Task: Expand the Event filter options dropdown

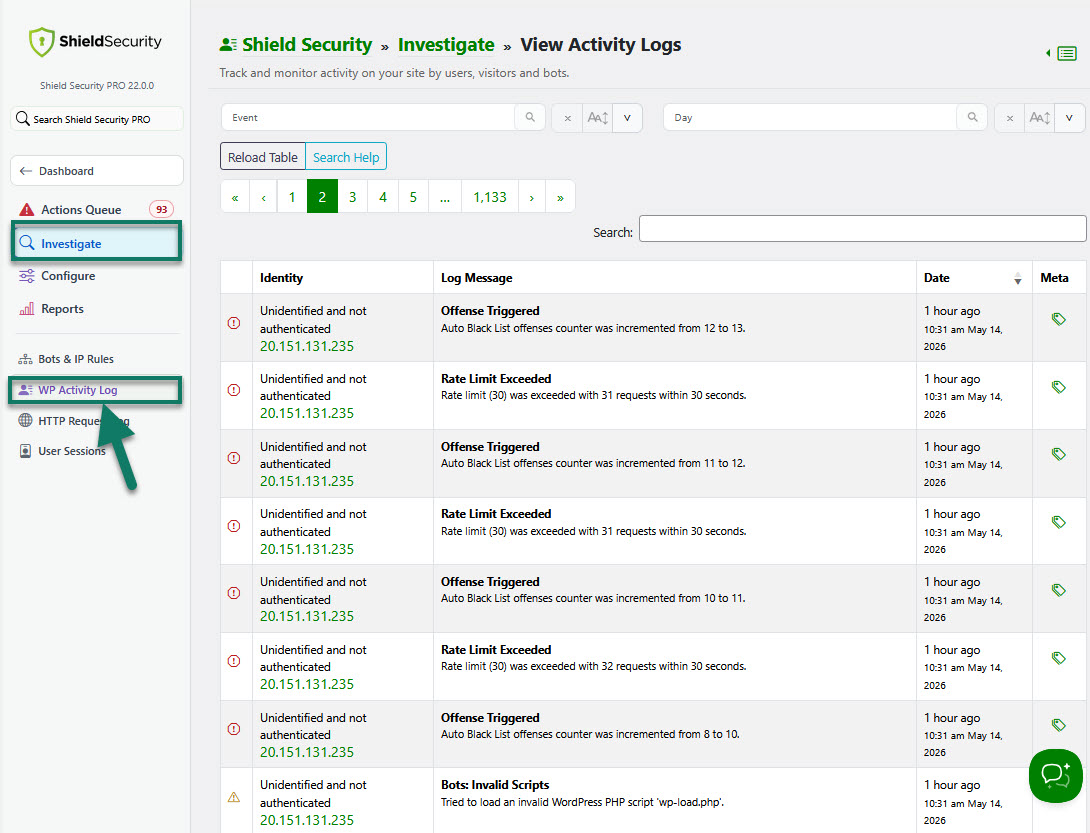Action: [627, 118]
